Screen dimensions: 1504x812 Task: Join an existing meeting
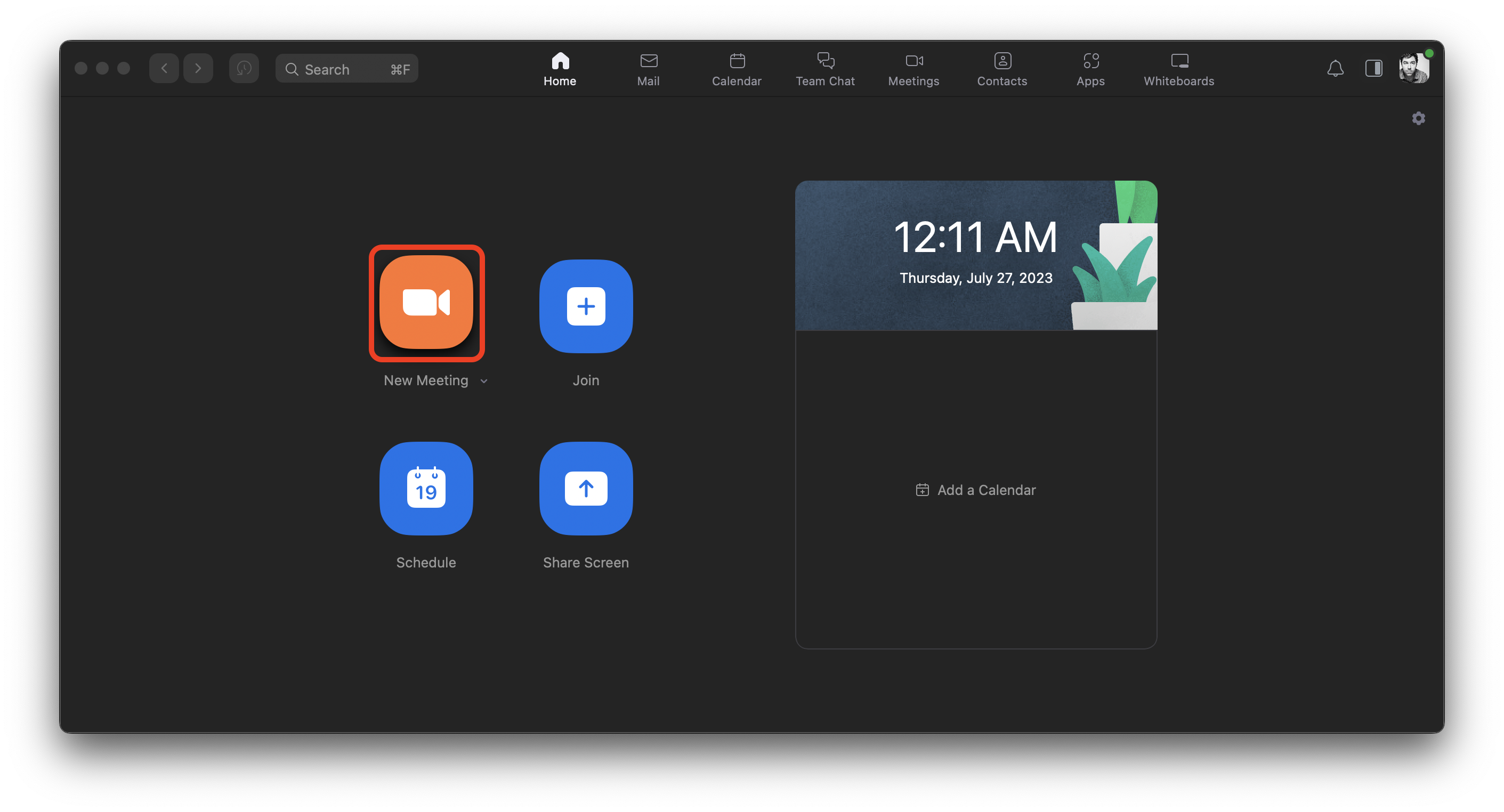tap(586, 306)
